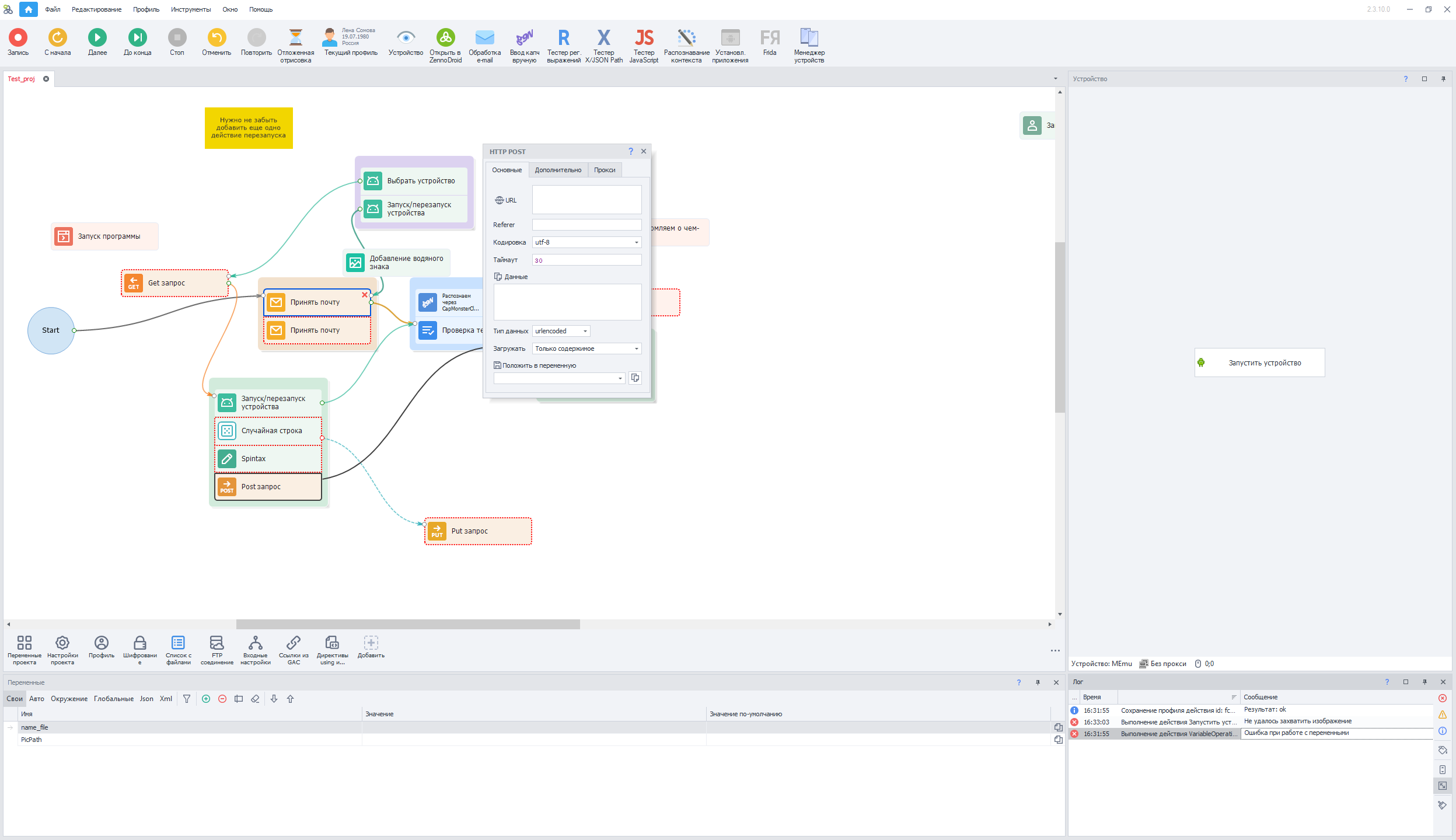This screenshot has height=840, width=1456.
Task: Open the data type (Тип данных) urlencoded dropdown
Action: [585, 331]
